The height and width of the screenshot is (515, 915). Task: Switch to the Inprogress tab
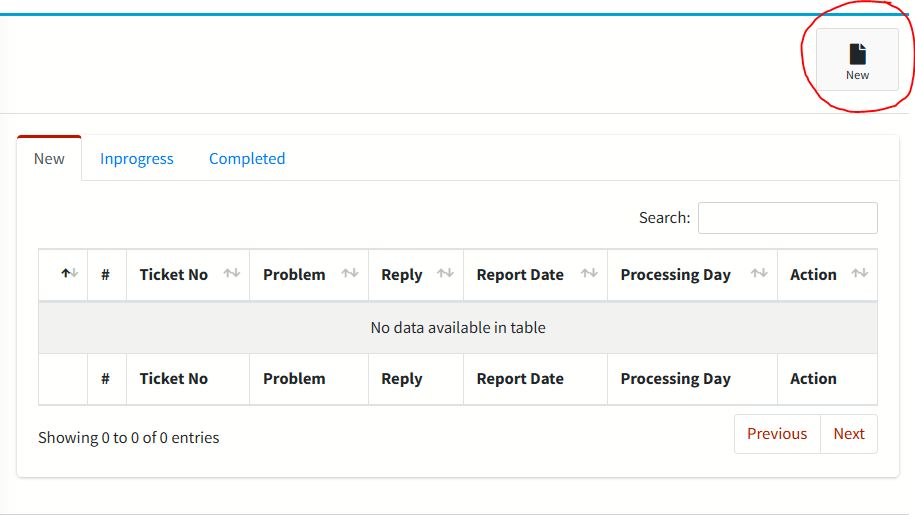(137, 159)
